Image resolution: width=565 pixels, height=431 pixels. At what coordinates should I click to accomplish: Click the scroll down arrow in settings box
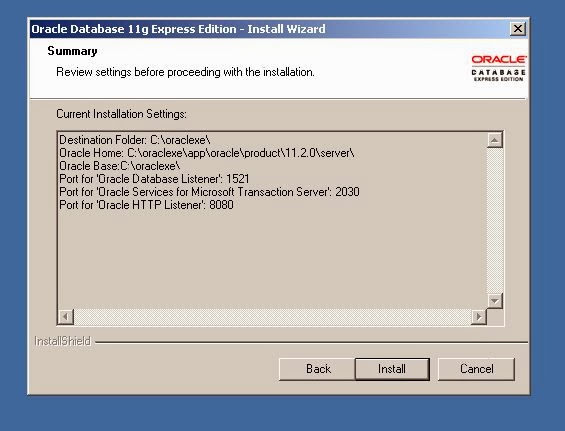click(495, 301)
